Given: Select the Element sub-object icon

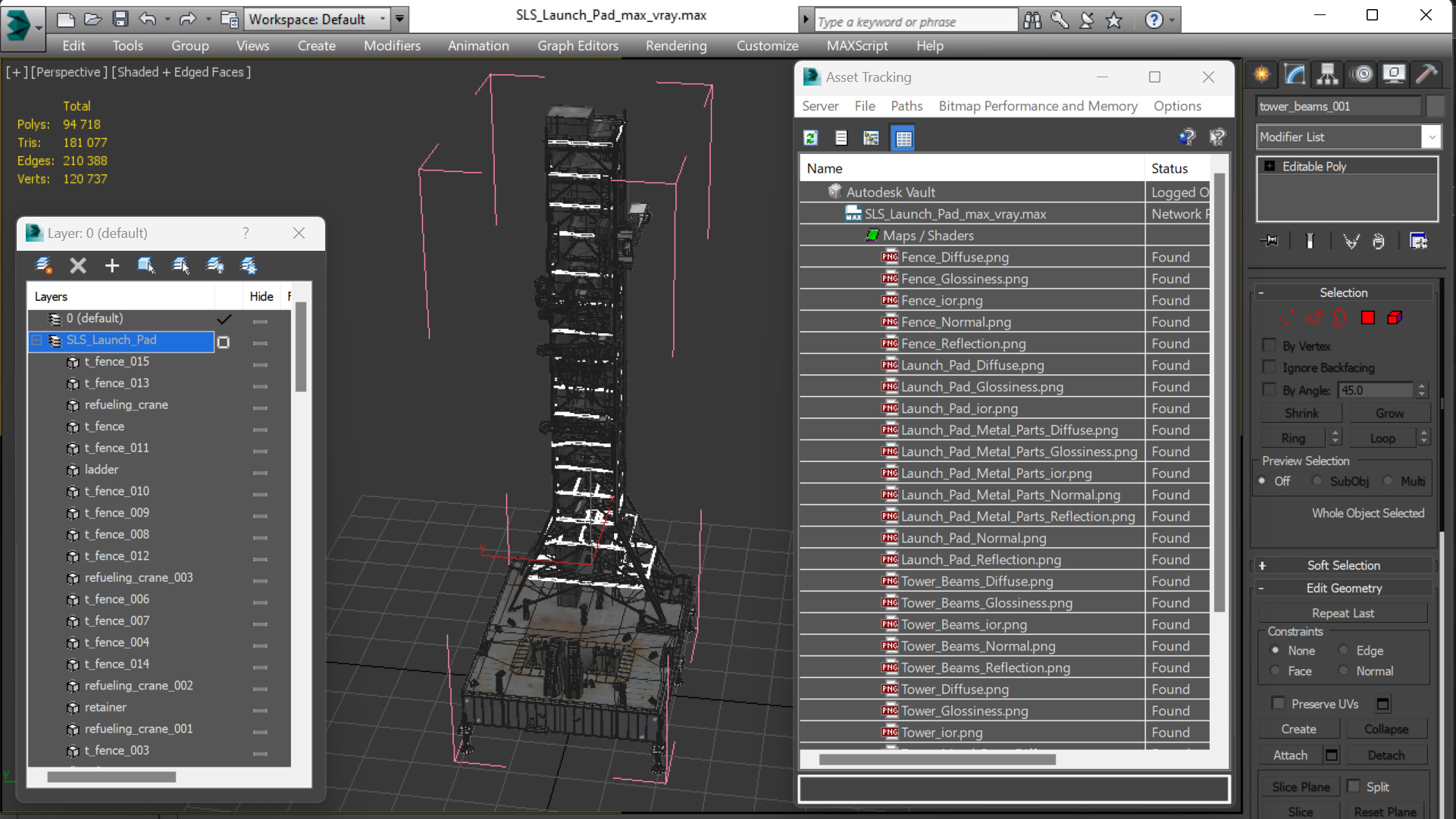Looking at the screenshot, I should (x=1395, y=318).
